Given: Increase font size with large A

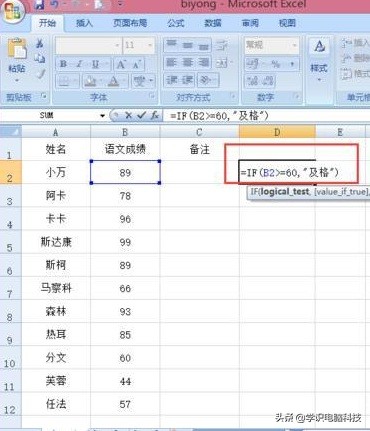Looking at the screenshot, I should tap(121, 64).
